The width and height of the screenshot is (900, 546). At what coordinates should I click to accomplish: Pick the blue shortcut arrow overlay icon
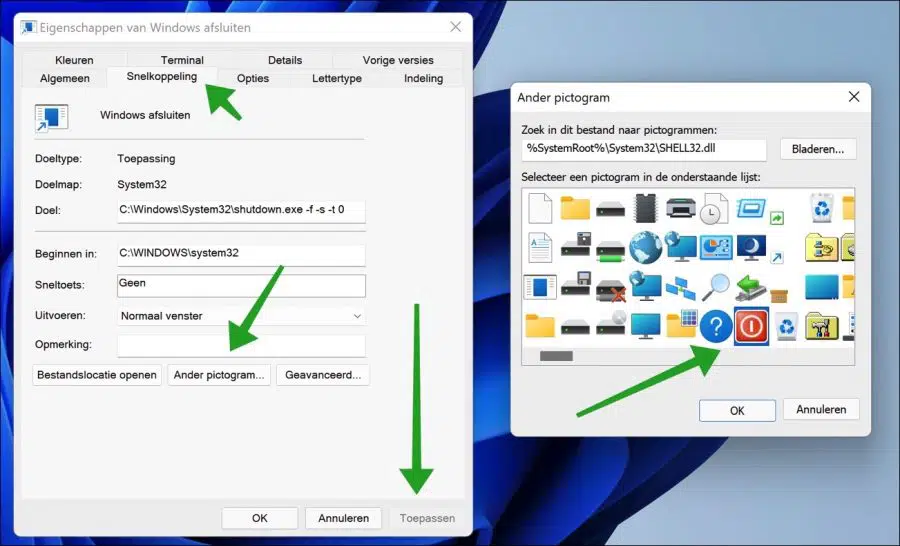point(777,258)
